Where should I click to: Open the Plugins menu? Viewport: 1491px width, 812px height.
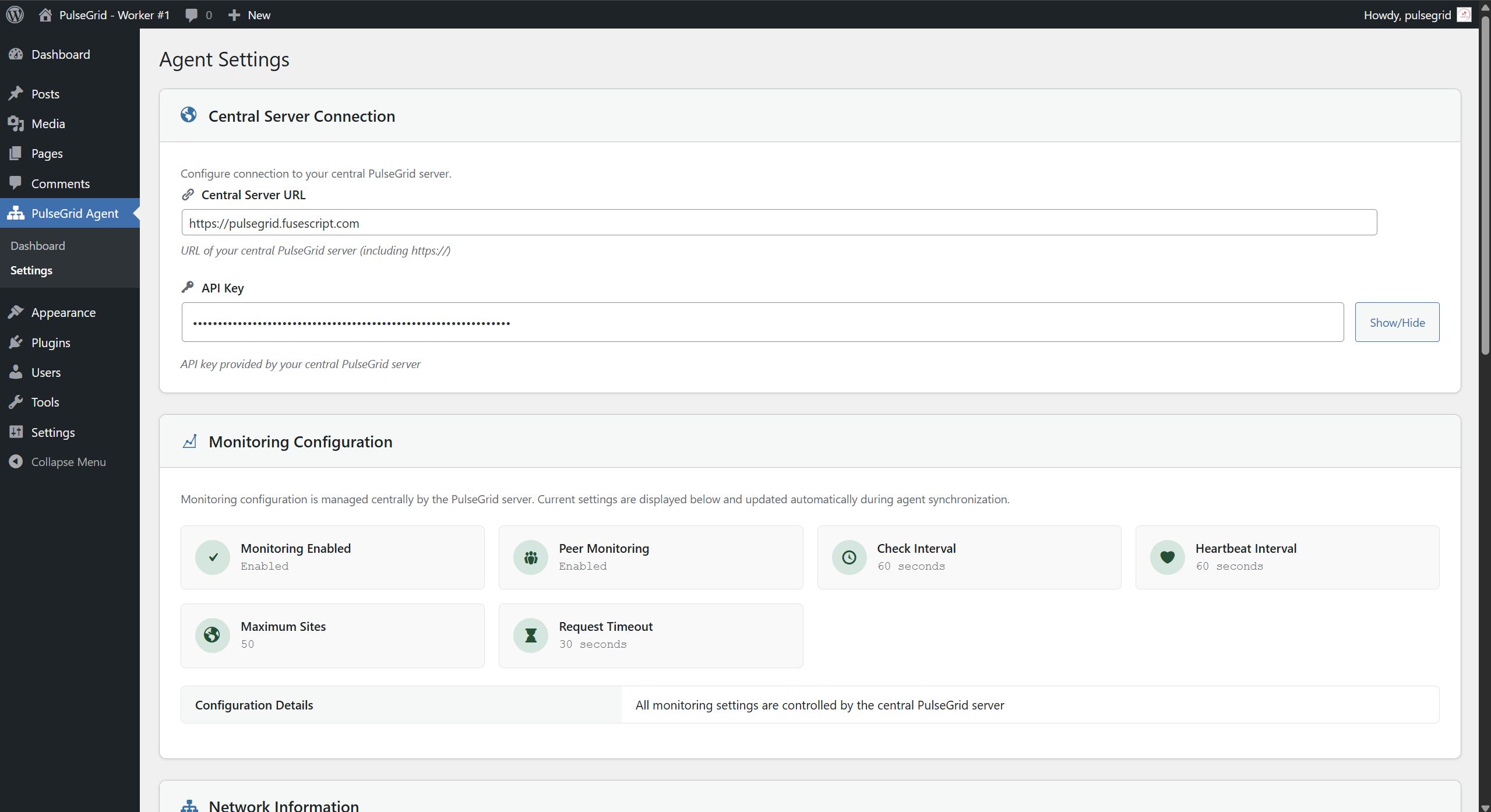[51, 343]
